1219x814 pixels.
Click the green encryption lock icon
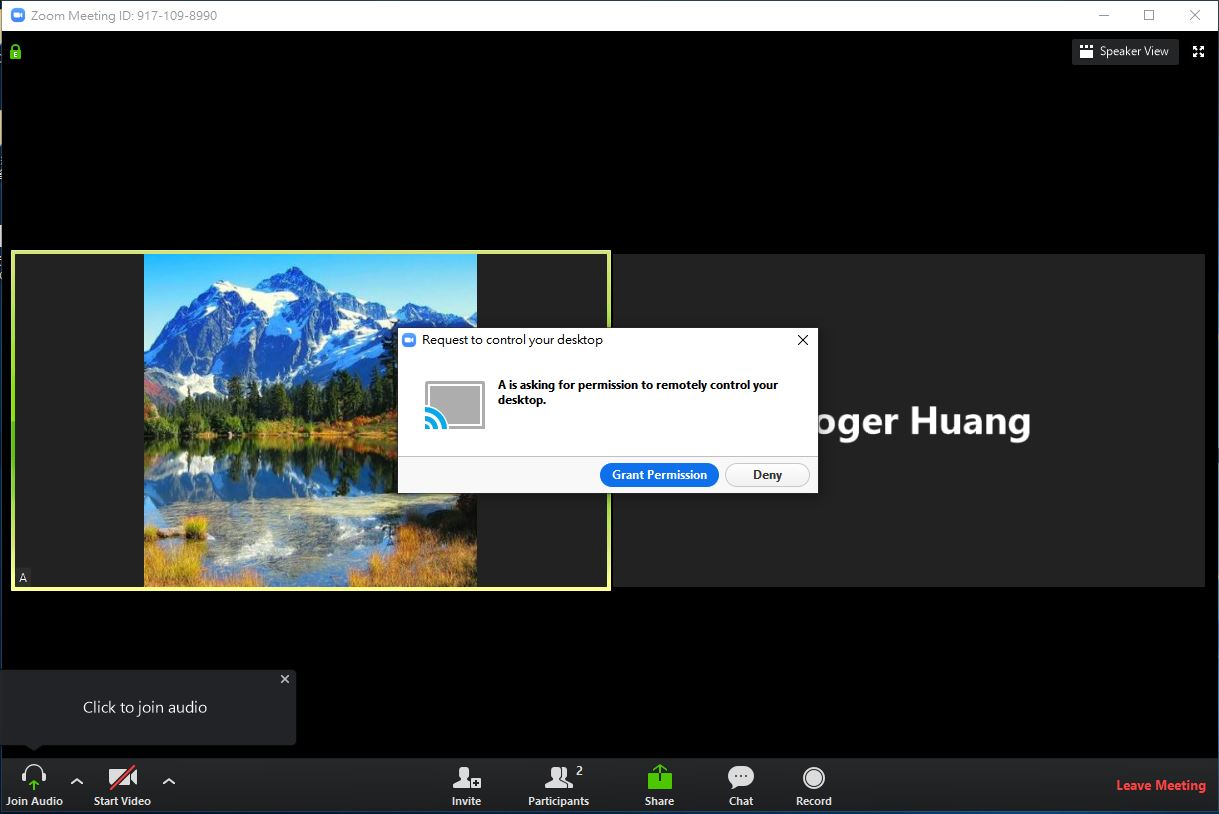(15, 52)
